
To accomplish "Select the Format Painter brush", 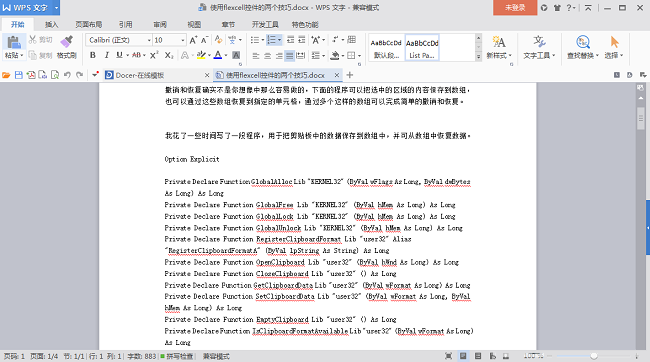I will [x=66, y=41].
